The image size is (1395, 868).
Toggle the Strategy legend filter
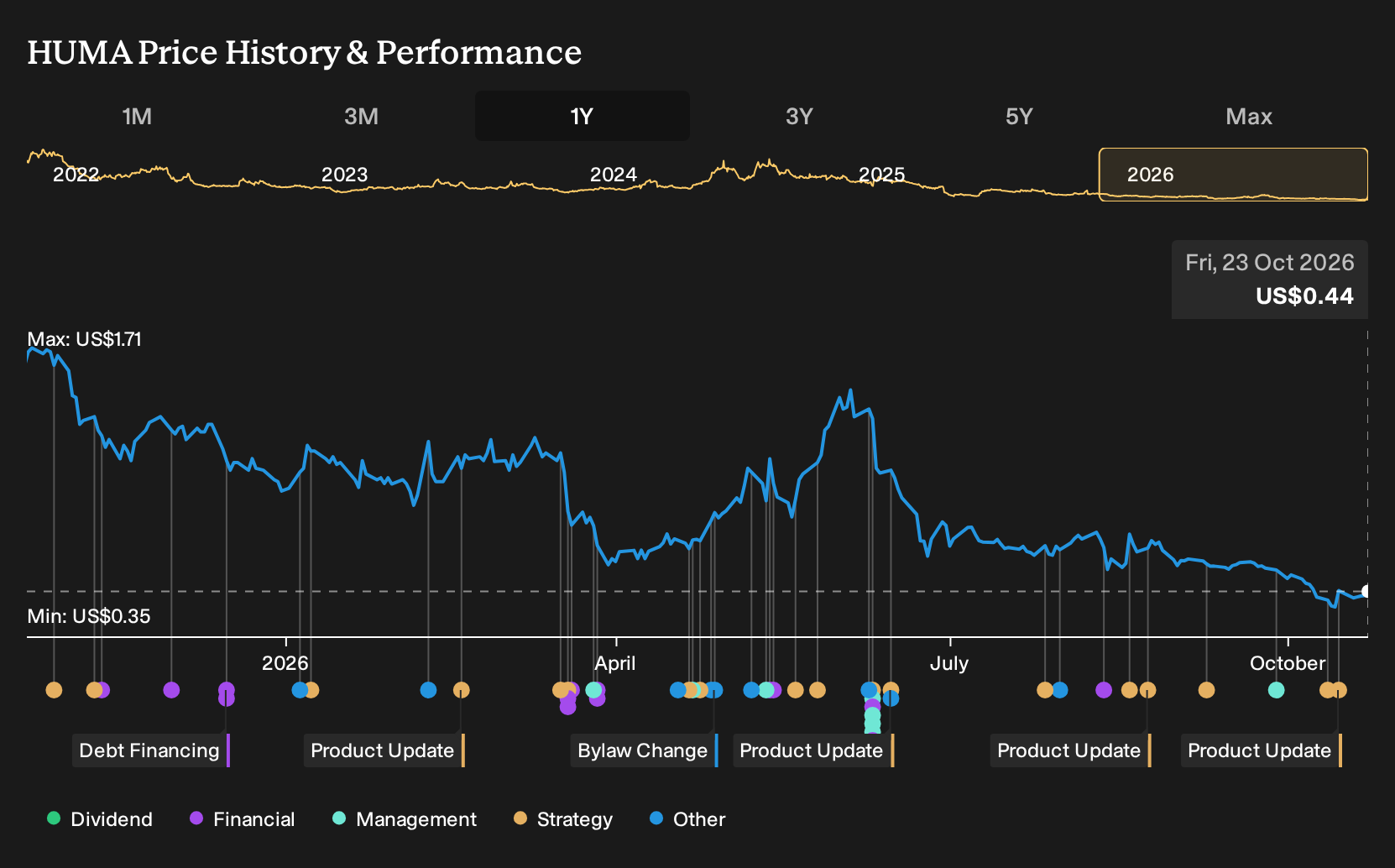(x=563, y=819)
